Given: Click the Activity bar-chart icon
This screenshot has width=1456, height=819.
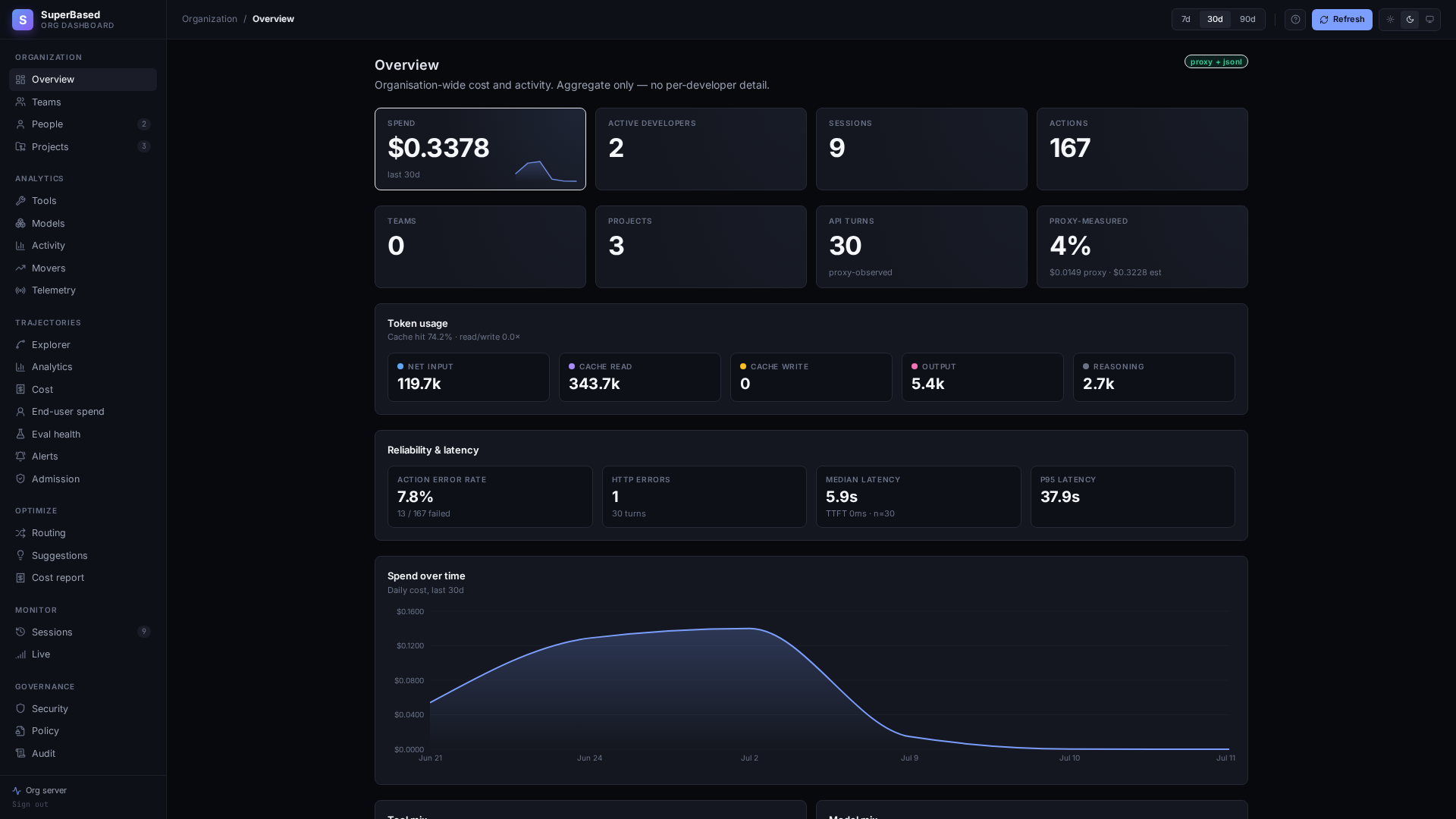Looking at the screenshot, I should click(x=20, y=246).
